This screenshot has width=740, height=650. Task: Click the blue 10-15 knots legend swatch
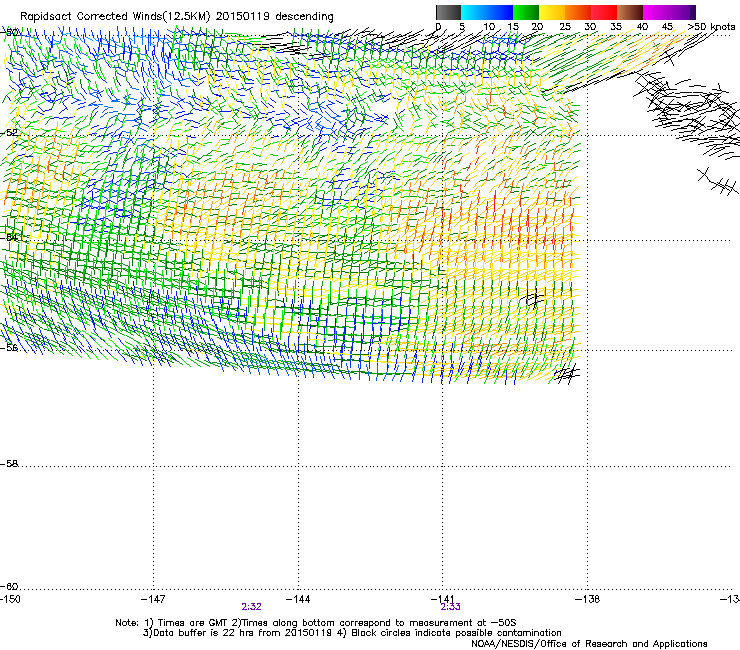click(500, 12)
